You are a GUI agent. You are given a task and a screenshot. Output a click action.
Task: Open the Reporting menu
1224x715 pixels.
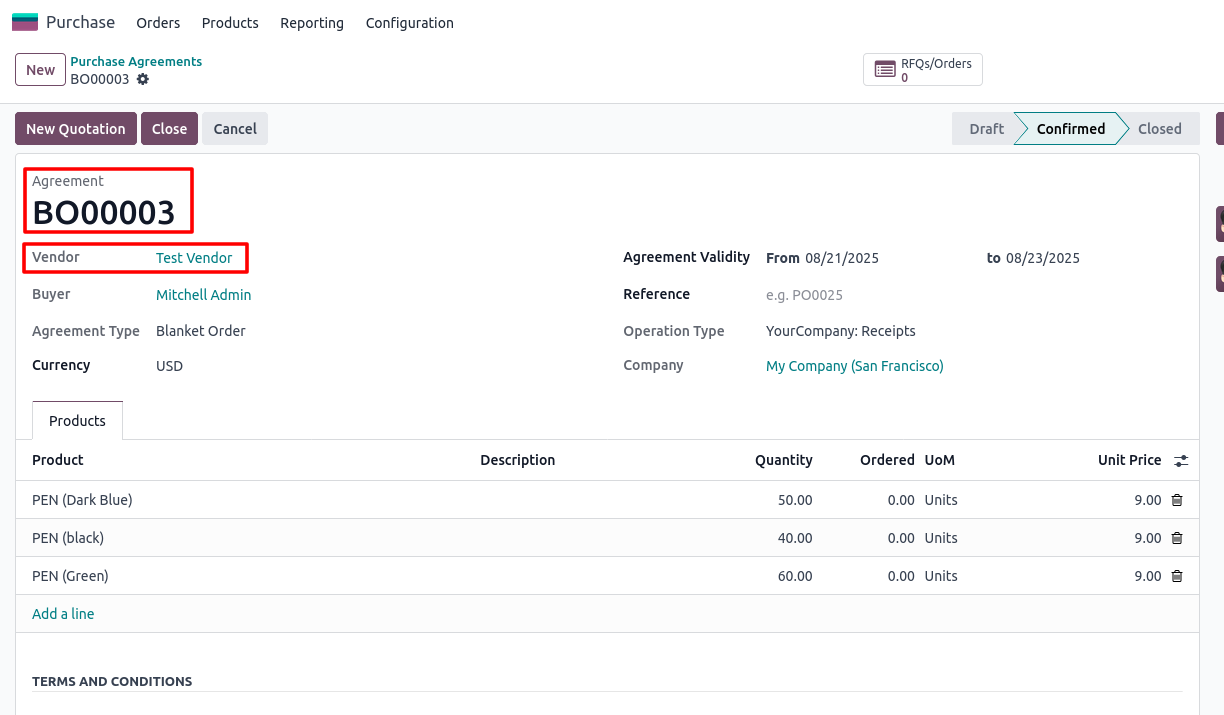(x=311, y=22)
